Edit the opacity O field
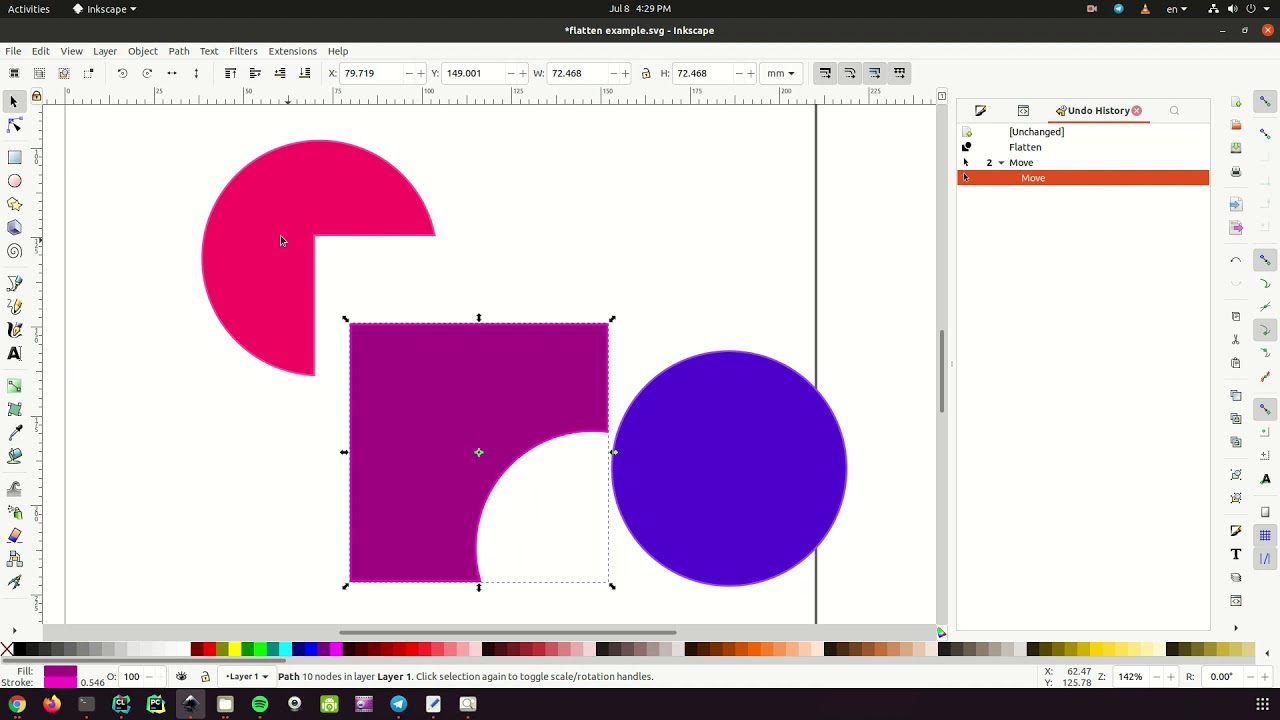This screenshot has height=720, width=1280. [132, 677]
